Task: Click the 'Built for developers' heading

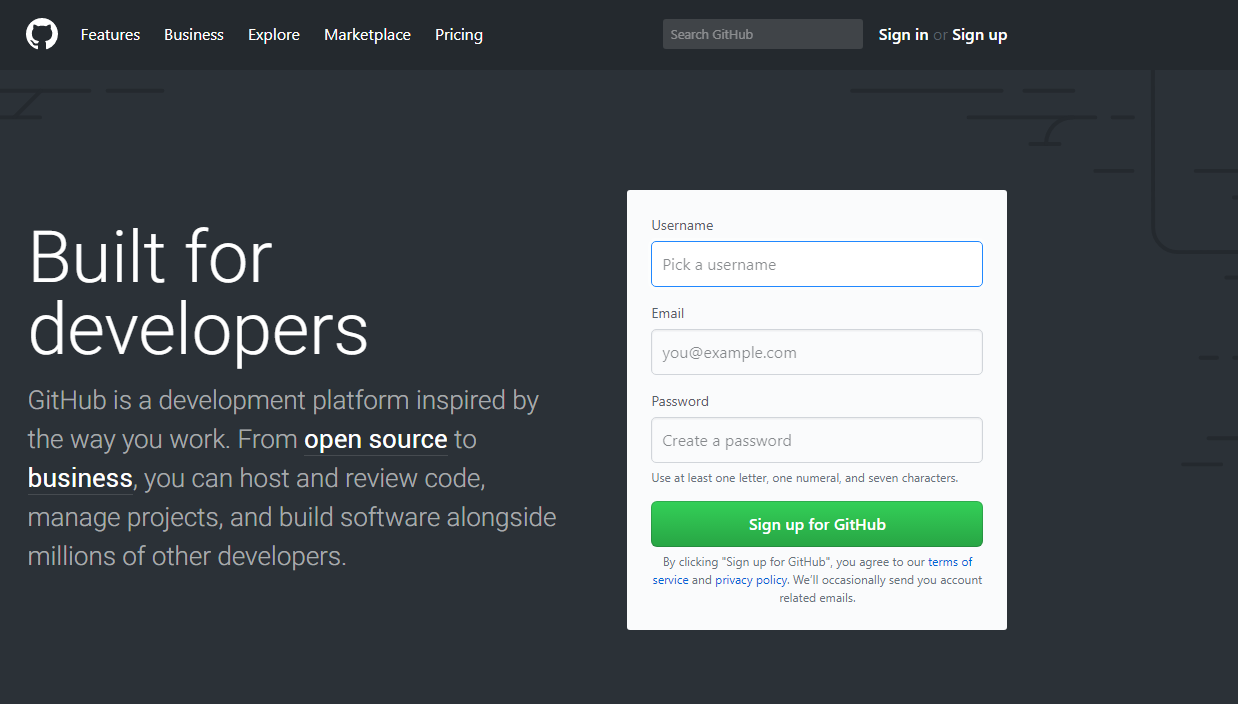Action: point(198,293)
